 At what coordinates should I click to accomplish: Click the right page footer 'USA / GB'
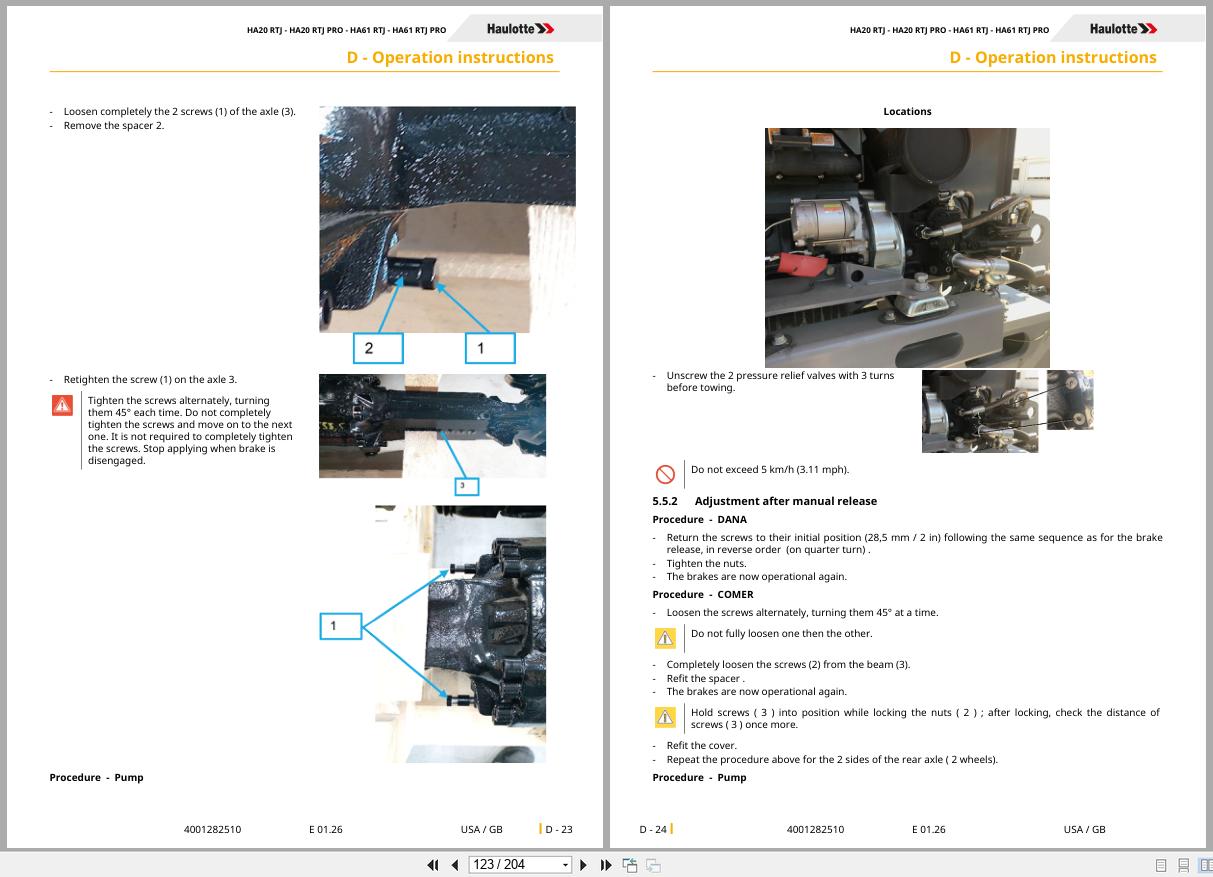pyautogui.click(x=1084, y=830)
